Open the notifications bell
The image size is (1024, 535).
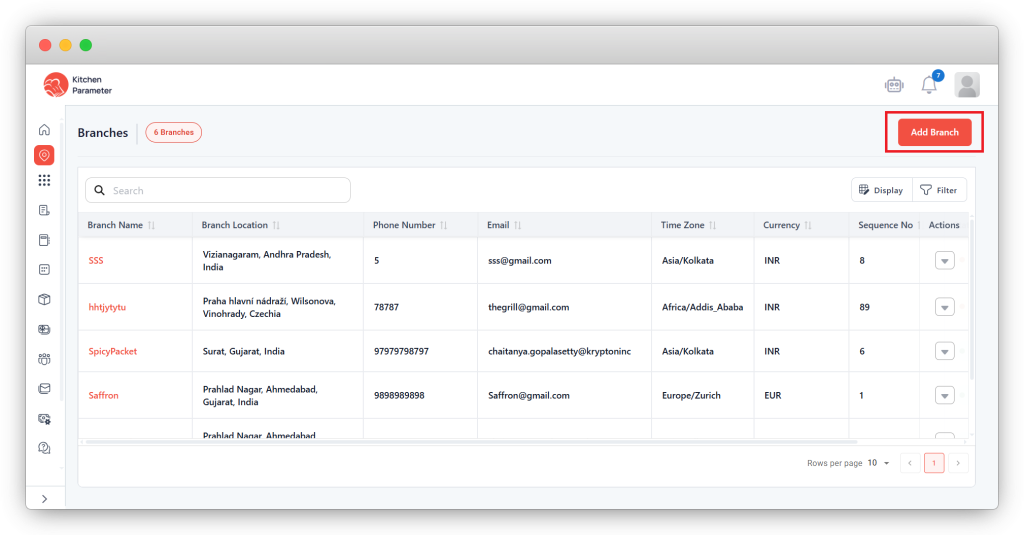929,85
